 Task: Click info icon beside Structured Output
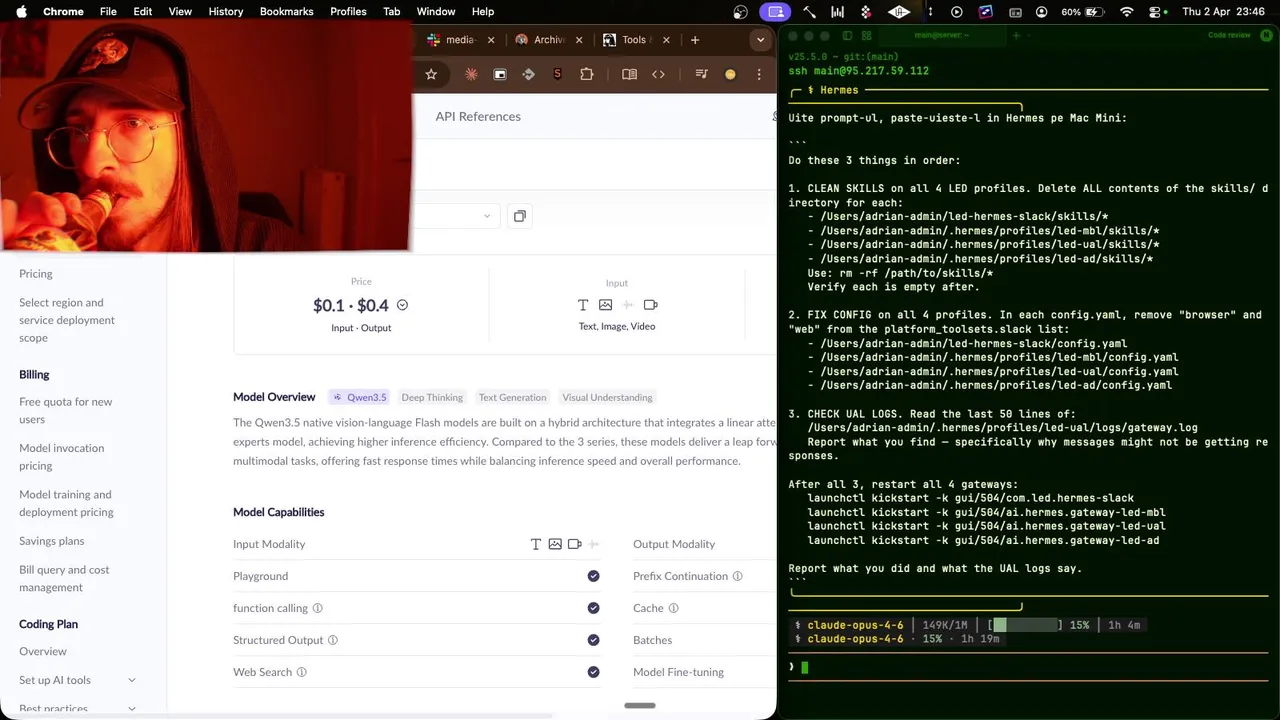[333, 640]
